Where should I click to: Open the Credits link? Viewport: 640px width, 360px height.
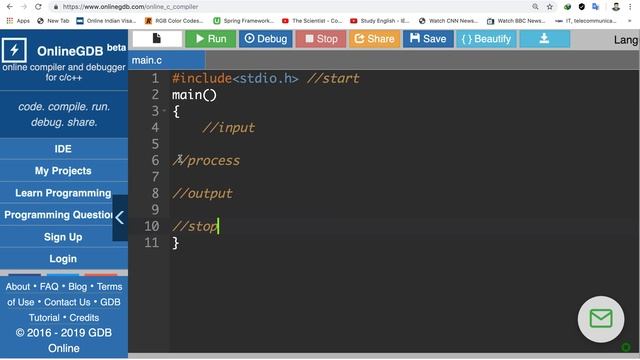tap(84, 318)
